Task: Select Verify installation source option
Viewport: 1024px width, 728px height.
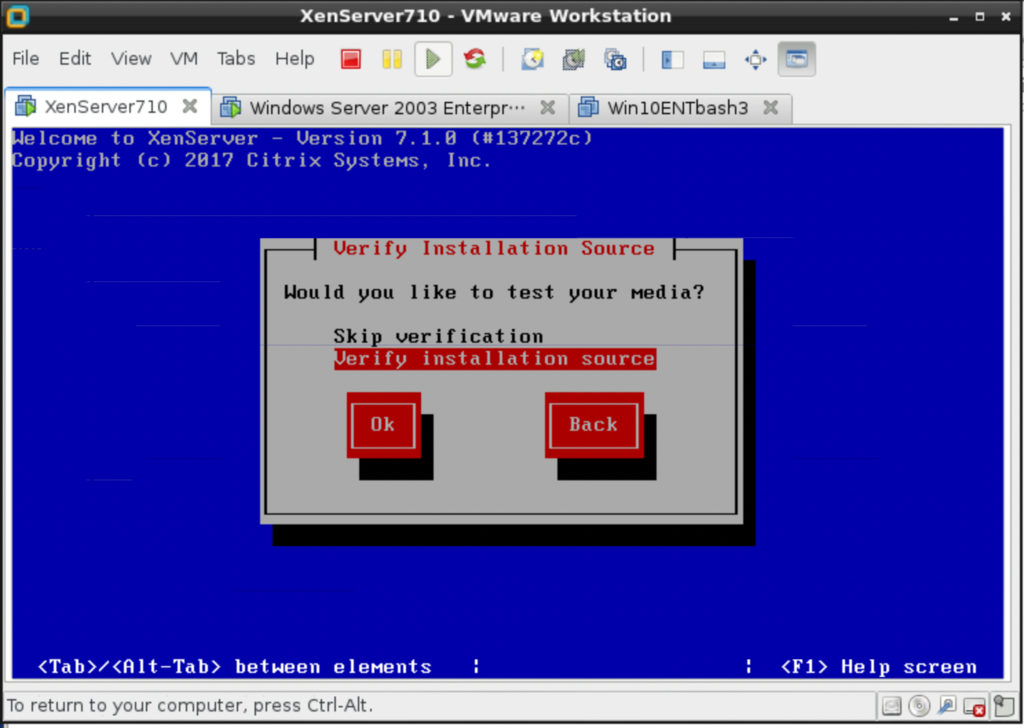Action: coord(494,358)
